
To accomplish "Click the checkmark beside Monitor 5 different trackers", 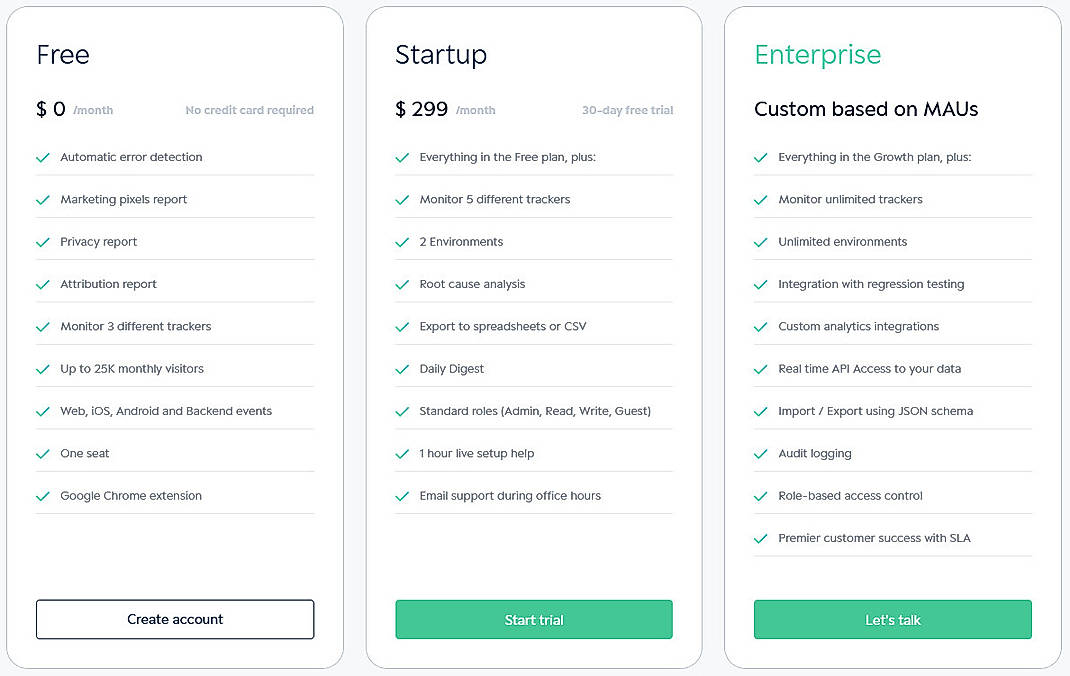I will click(402, 199).
